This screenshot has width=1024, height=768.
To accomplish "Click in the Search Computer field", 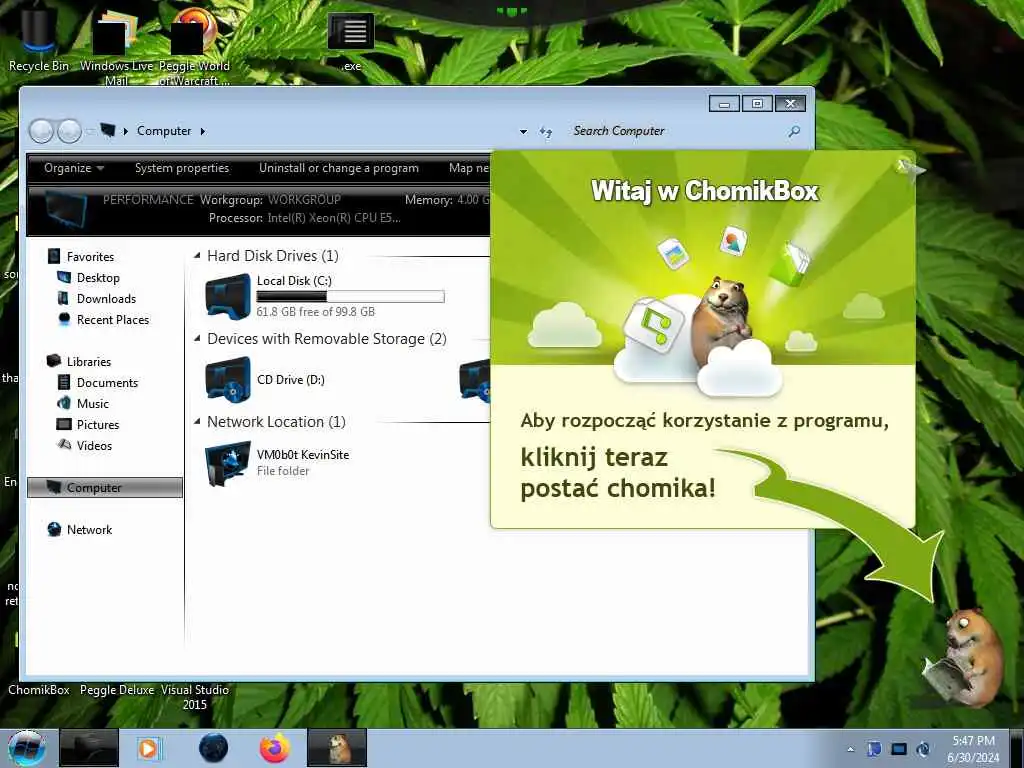I will point(676,131).
